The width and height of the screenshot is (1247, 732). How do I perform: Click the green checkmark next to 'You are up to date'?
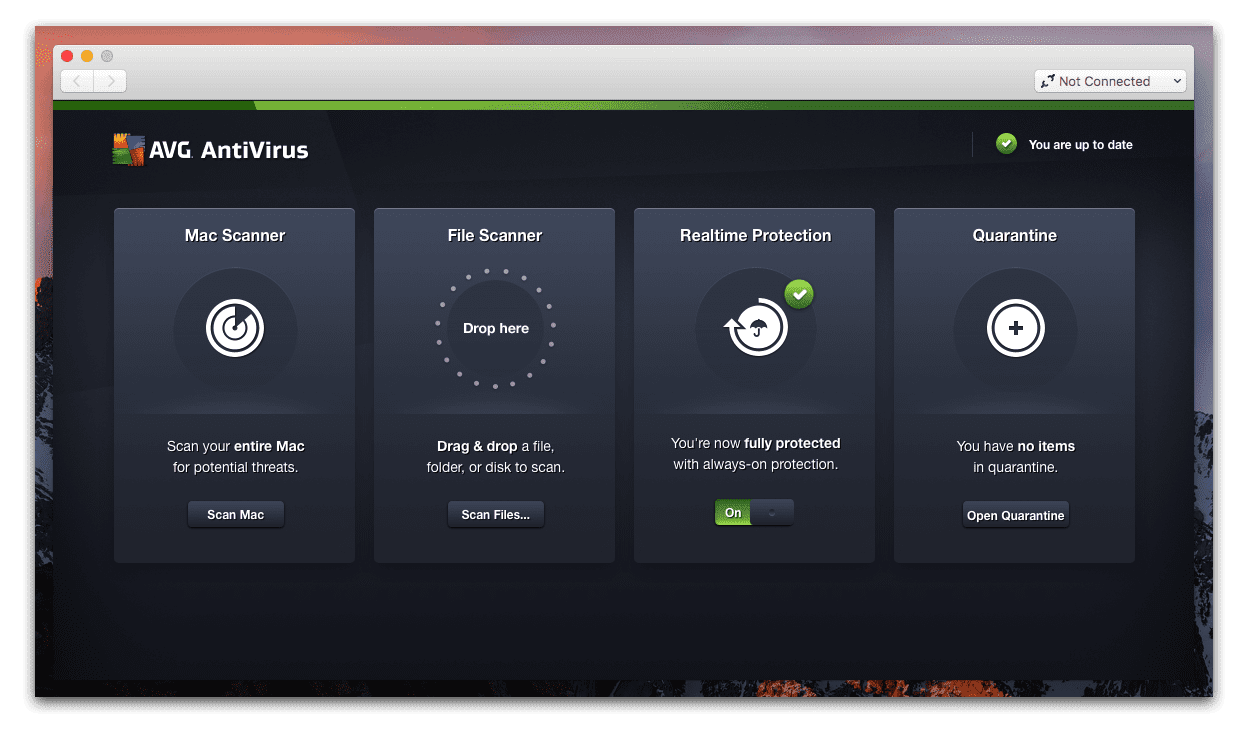pyautogui.click(x=1006, y=143)
